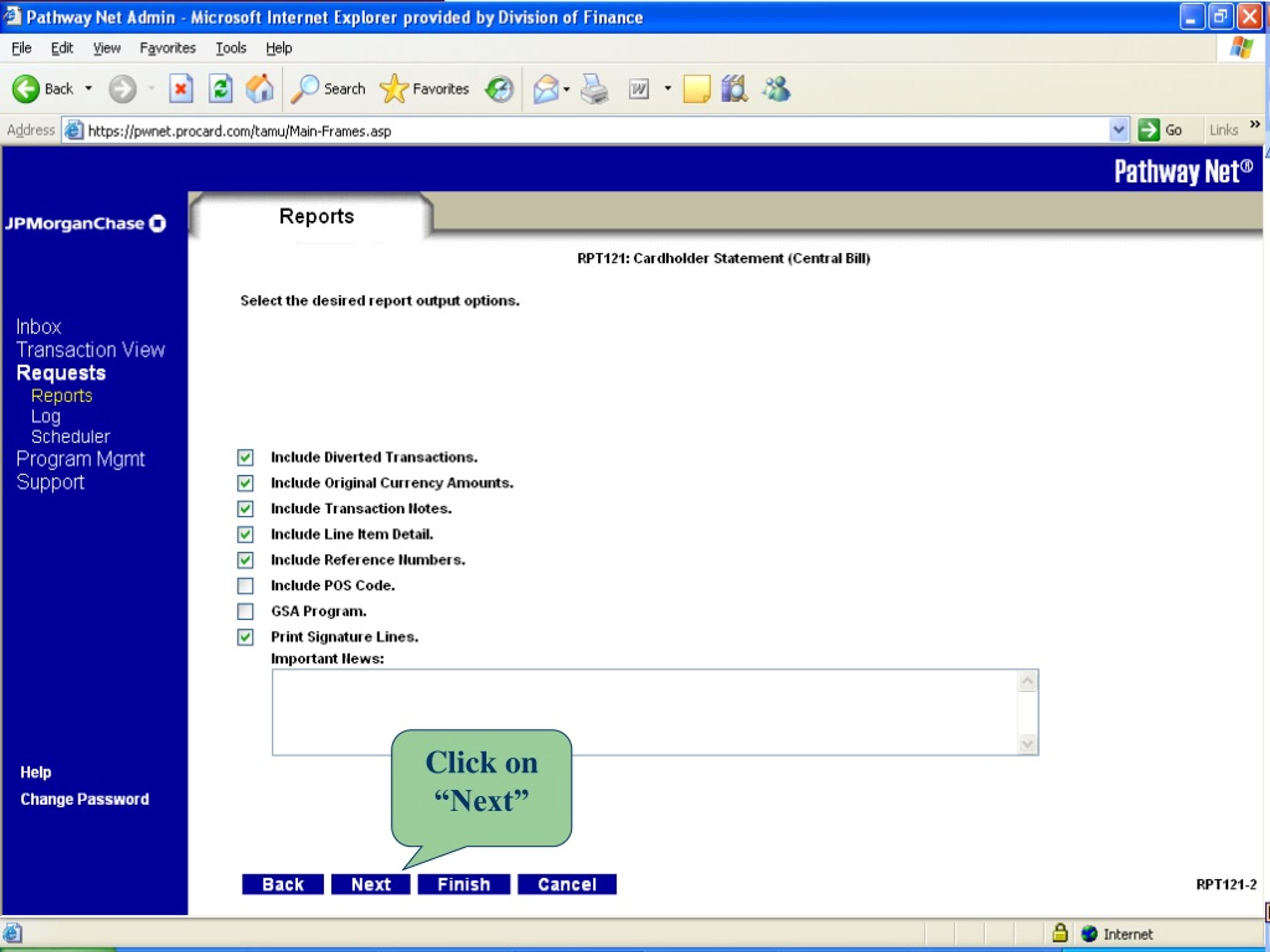The height and width of the screenshot is (952, 1270).
Task: Uncheck Include Diverted Transactions
Action: [245, 457]
